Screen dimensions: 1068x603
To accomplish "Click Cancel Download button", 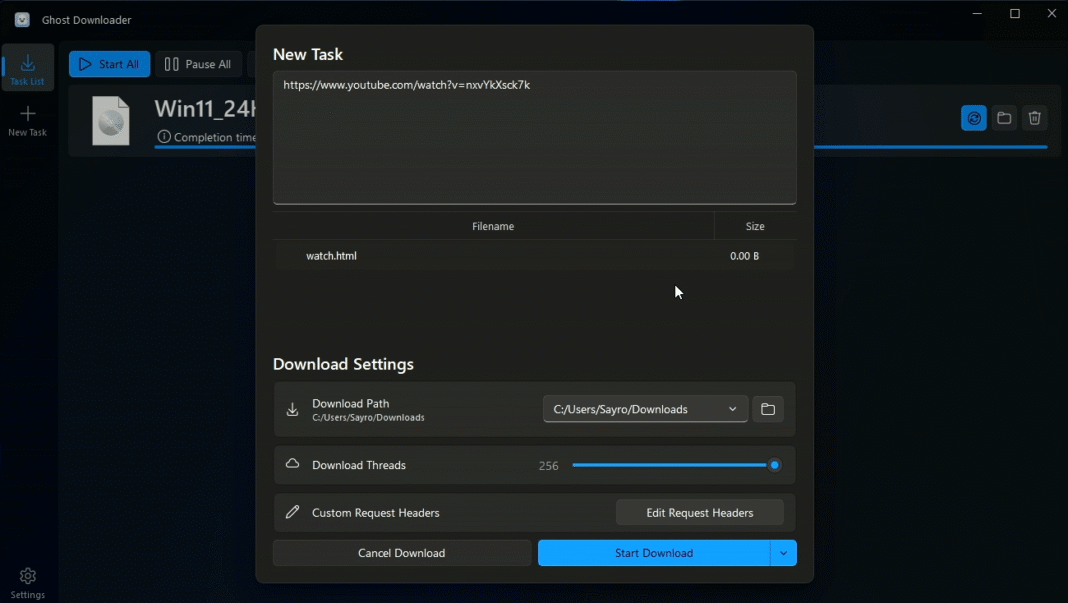I will click(x=401, y=553).
